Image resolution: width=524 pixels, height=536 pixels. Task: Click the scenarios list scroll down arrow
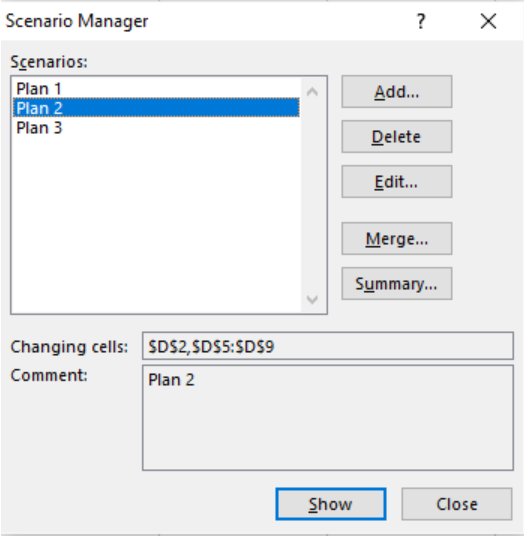click(312, 300)
